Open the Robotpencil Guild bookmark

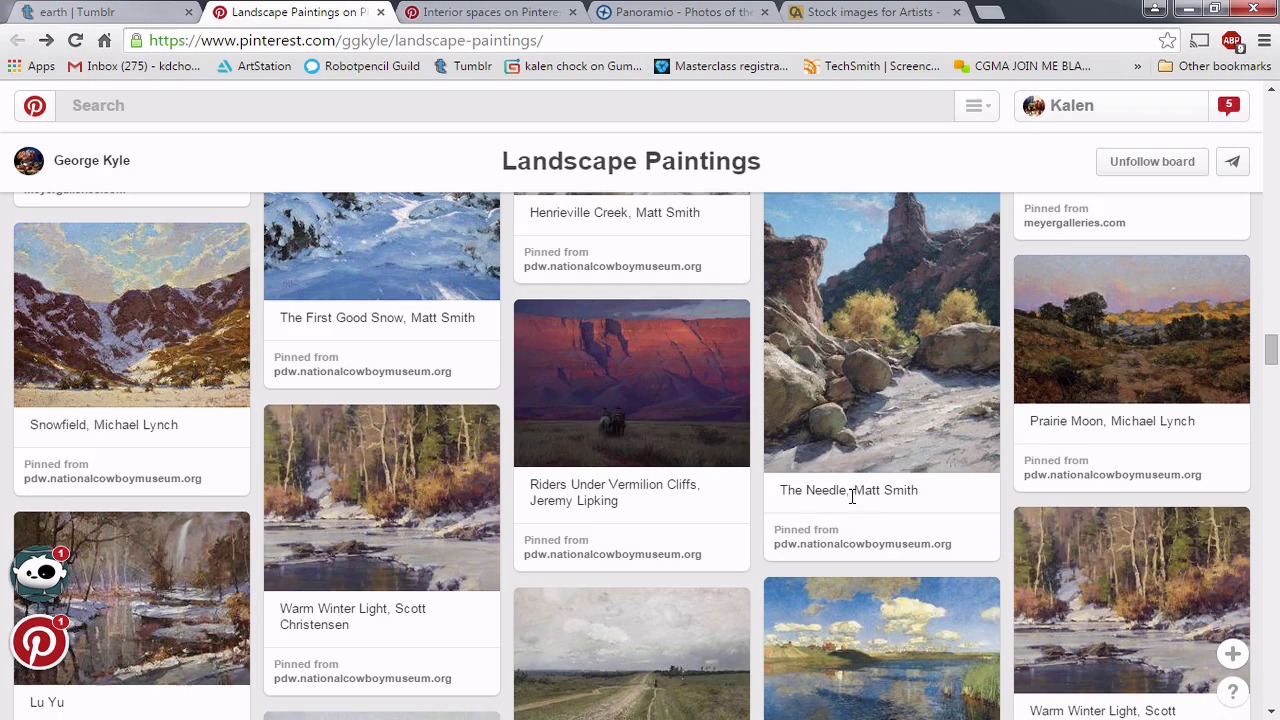(362, 66)
